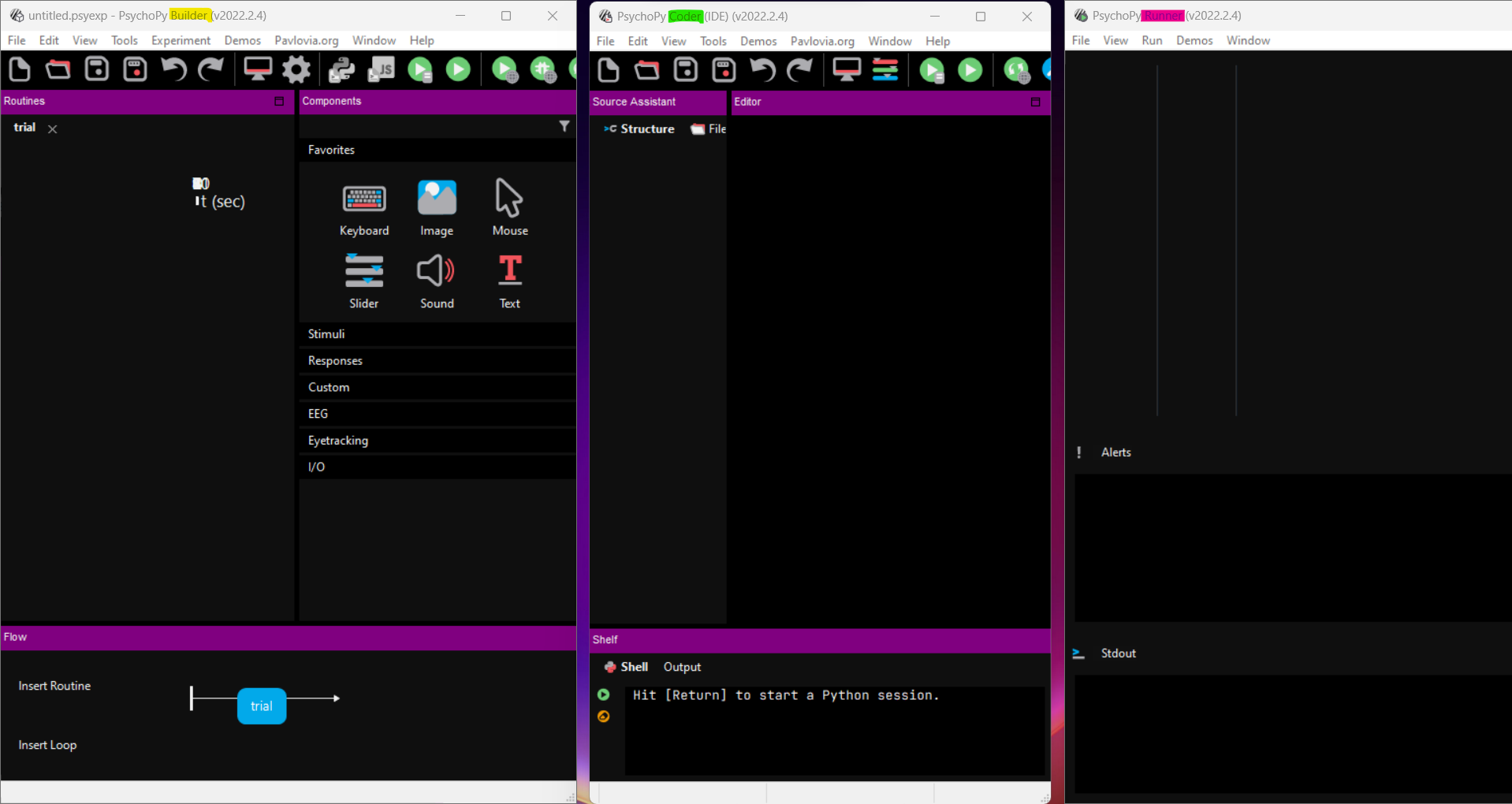
Task: Open the color picker icon in Coder toolbar
Action: pos(885,71)
